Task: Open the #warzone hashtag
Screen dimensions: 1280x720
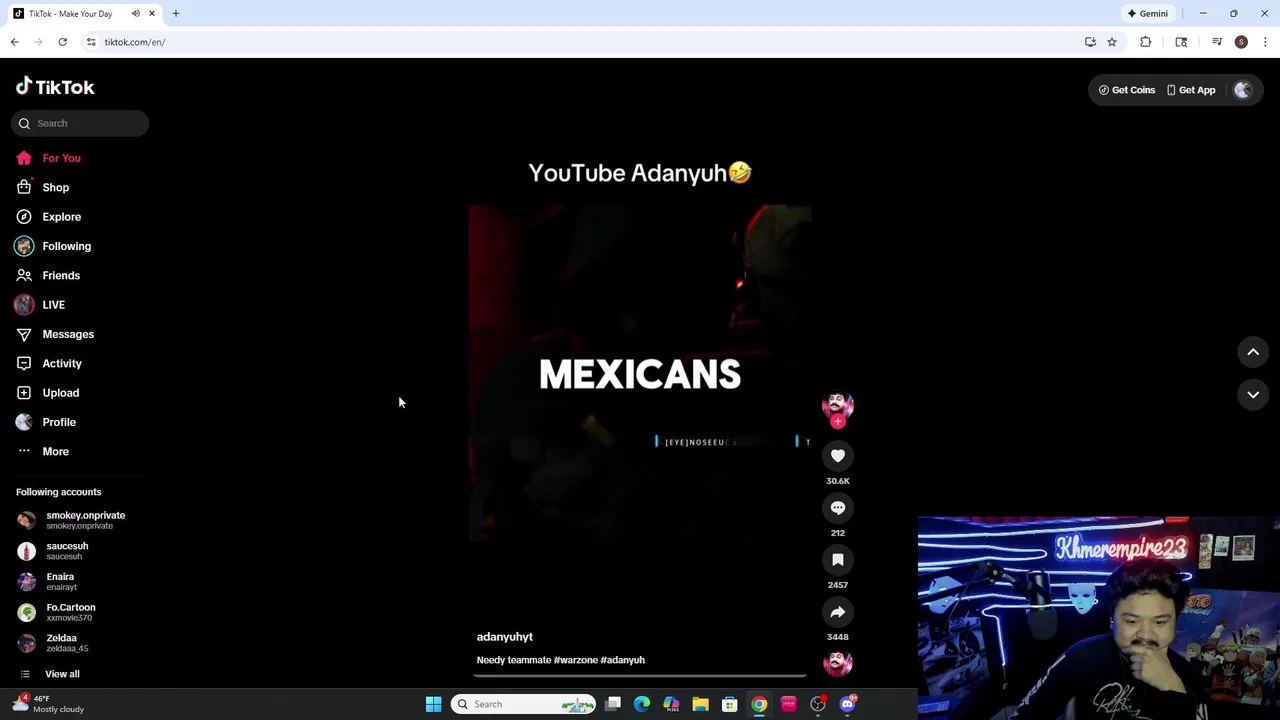Action: point(575,660)
